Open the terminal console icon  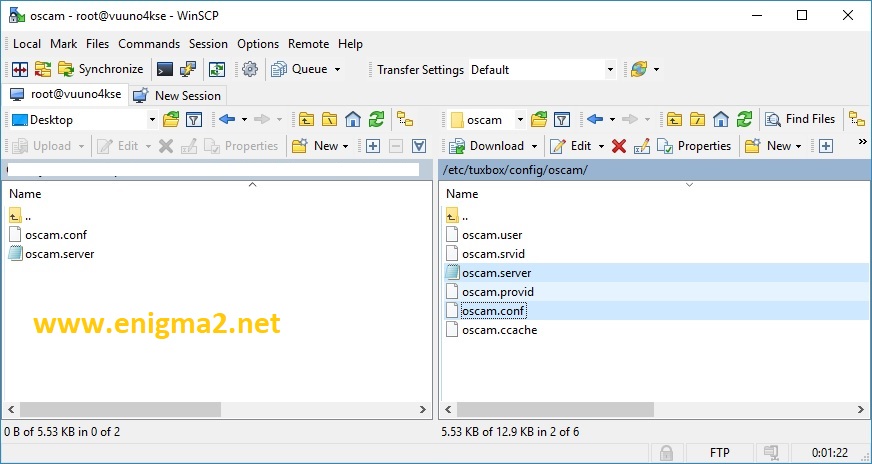click(x=165, y=70)
